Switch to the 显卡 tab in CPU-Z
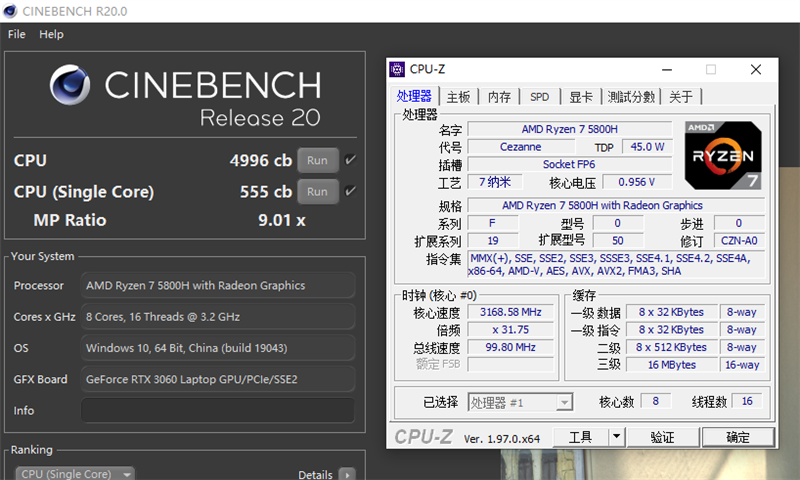The image size is (800, 480). (x=581, y=97)
